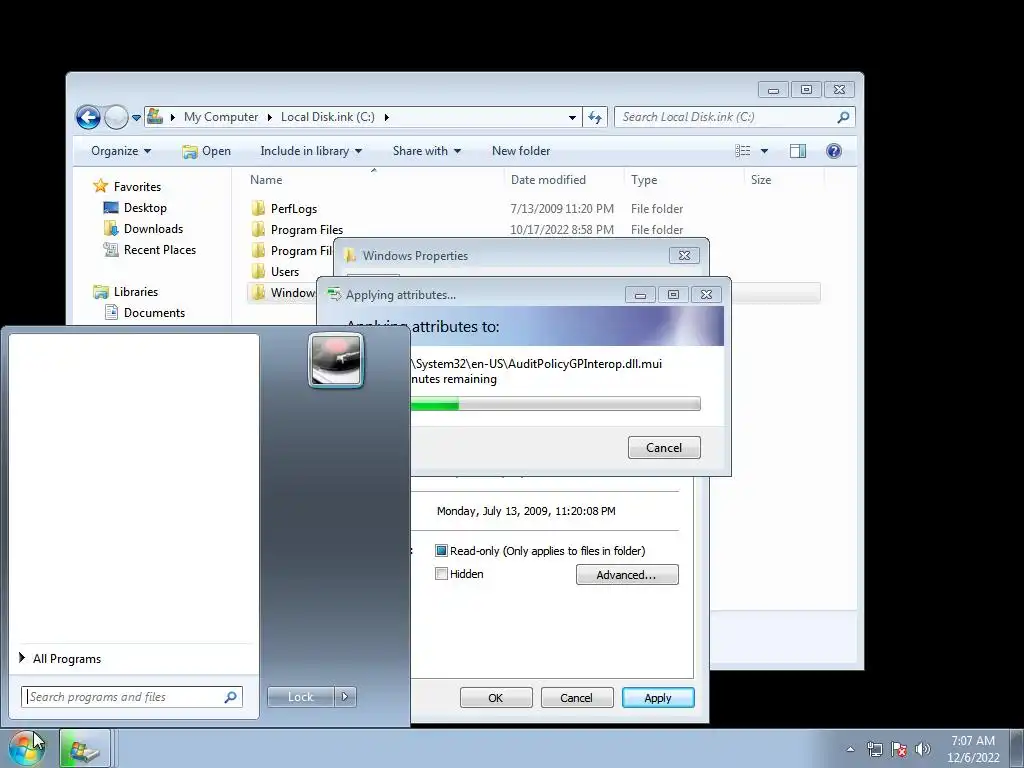Screen dimensions: 1024x768
Task: Select Desktop in the Favorites list
Action: (x=135, y=208)
